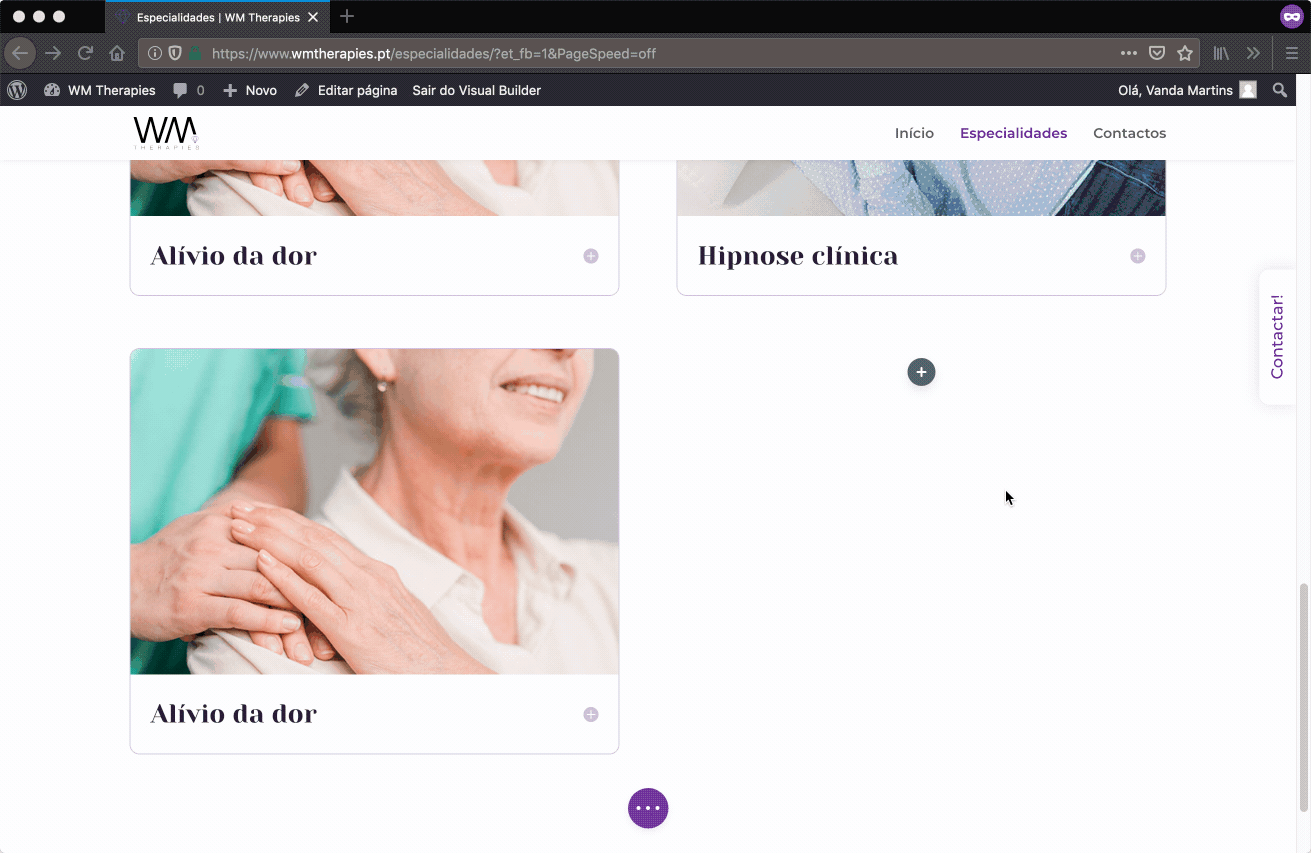Open the Firefox library icon
The width and height of the screenshot is (1311, 853).
[x=1221, y=53]
